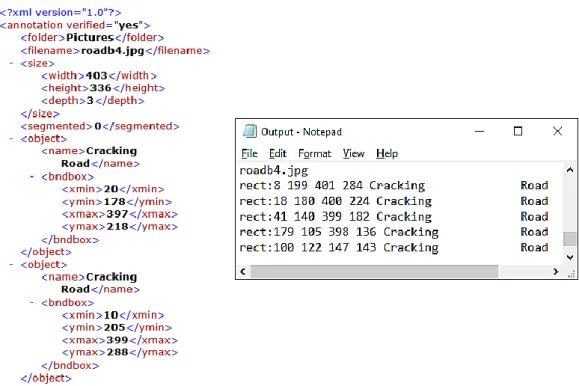Click the ymax value 218

(x=117, y=227)
